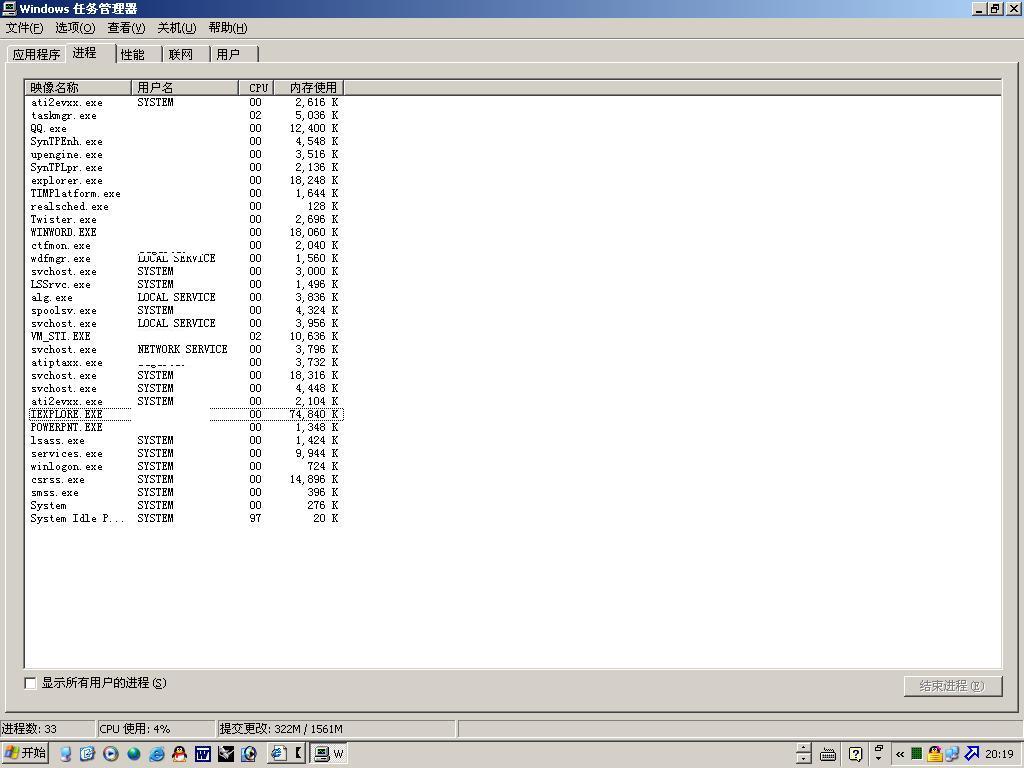
Task: Sort by CPU column header
Action: (256, 88)
